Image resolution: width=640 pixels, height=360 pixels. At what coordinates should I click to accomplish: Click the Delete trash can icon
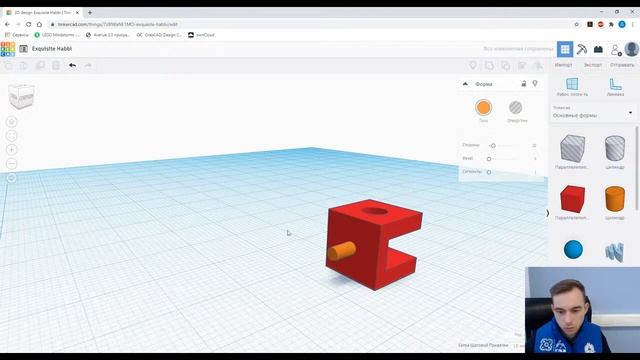point(56,66)
